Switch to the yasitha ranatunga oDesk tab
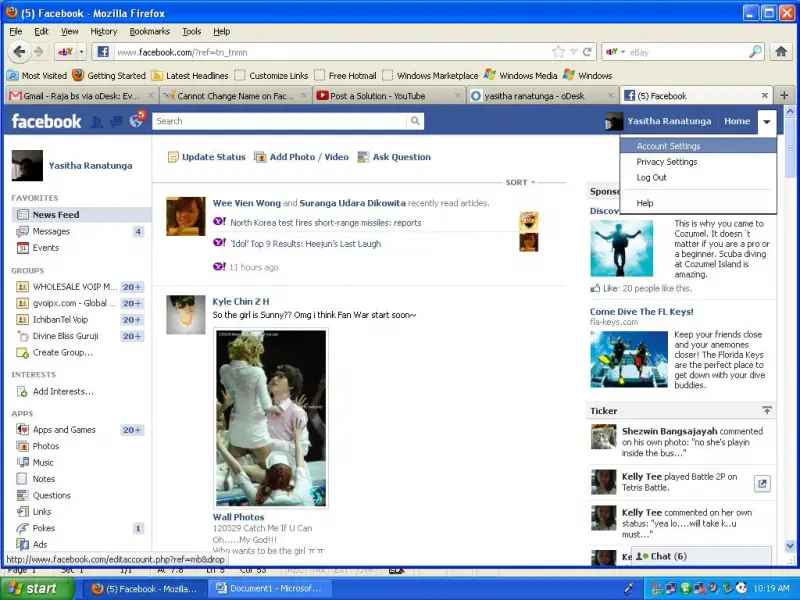800x600 pixels. (x=542, y=95)
